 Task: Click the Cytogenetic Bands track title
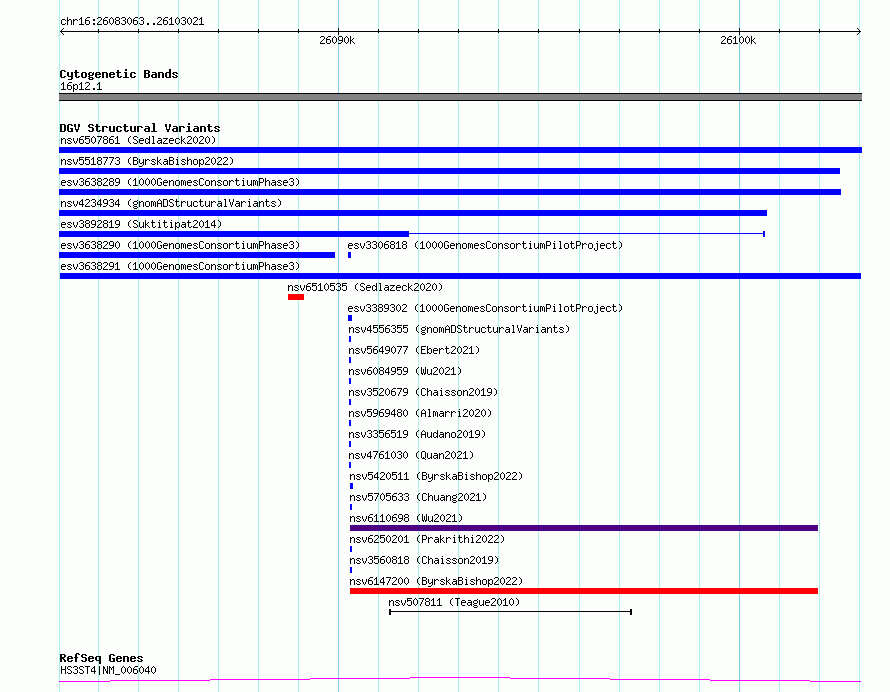click(119, 74)
